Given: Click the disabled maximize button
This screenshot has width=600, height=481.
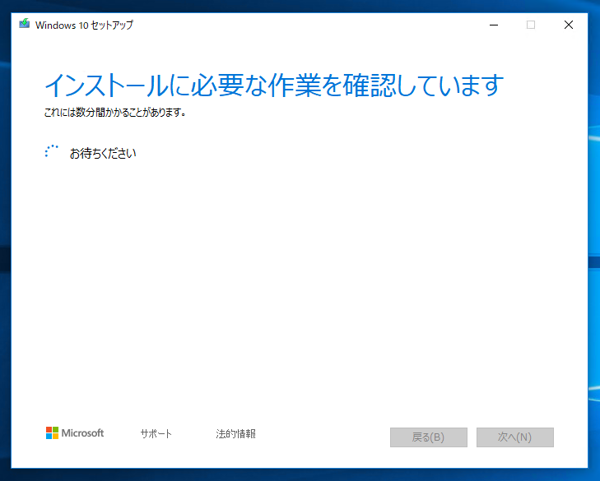Looking at the screenshot, I should (x=531, y=25).
